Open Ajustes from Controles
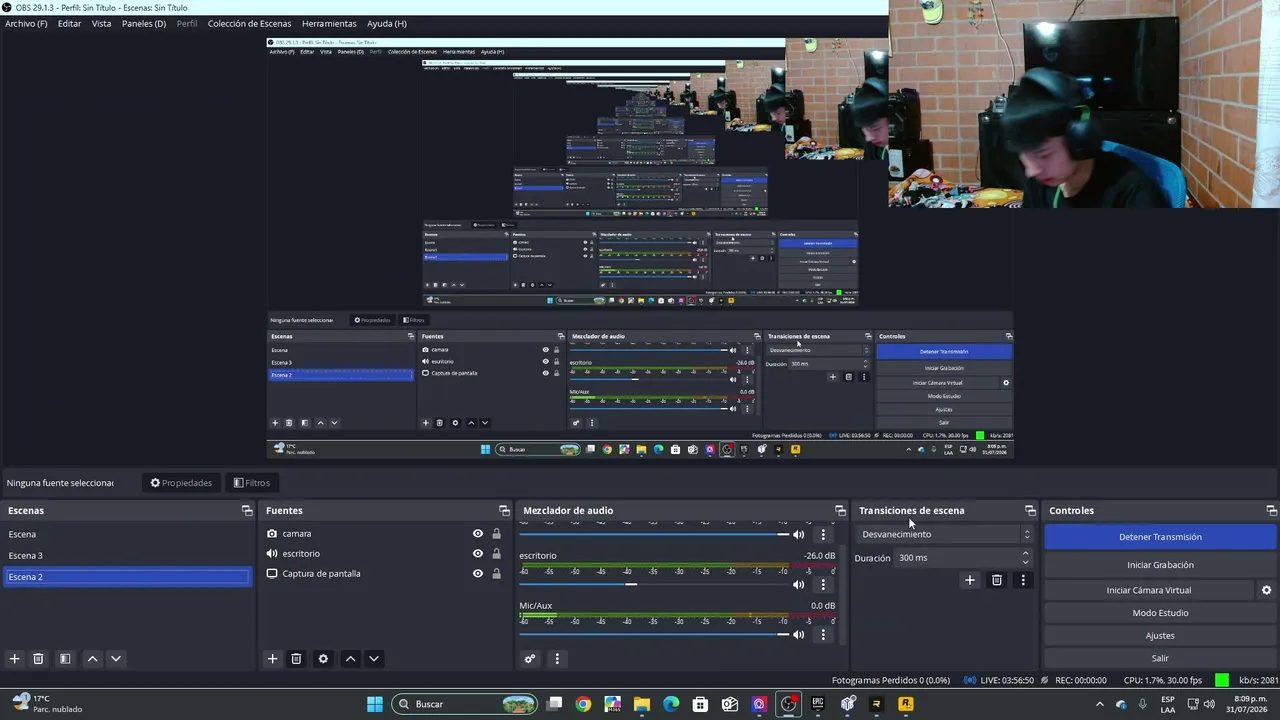Viewport: 1280px width, 720px height. (x=1160, y=636)
